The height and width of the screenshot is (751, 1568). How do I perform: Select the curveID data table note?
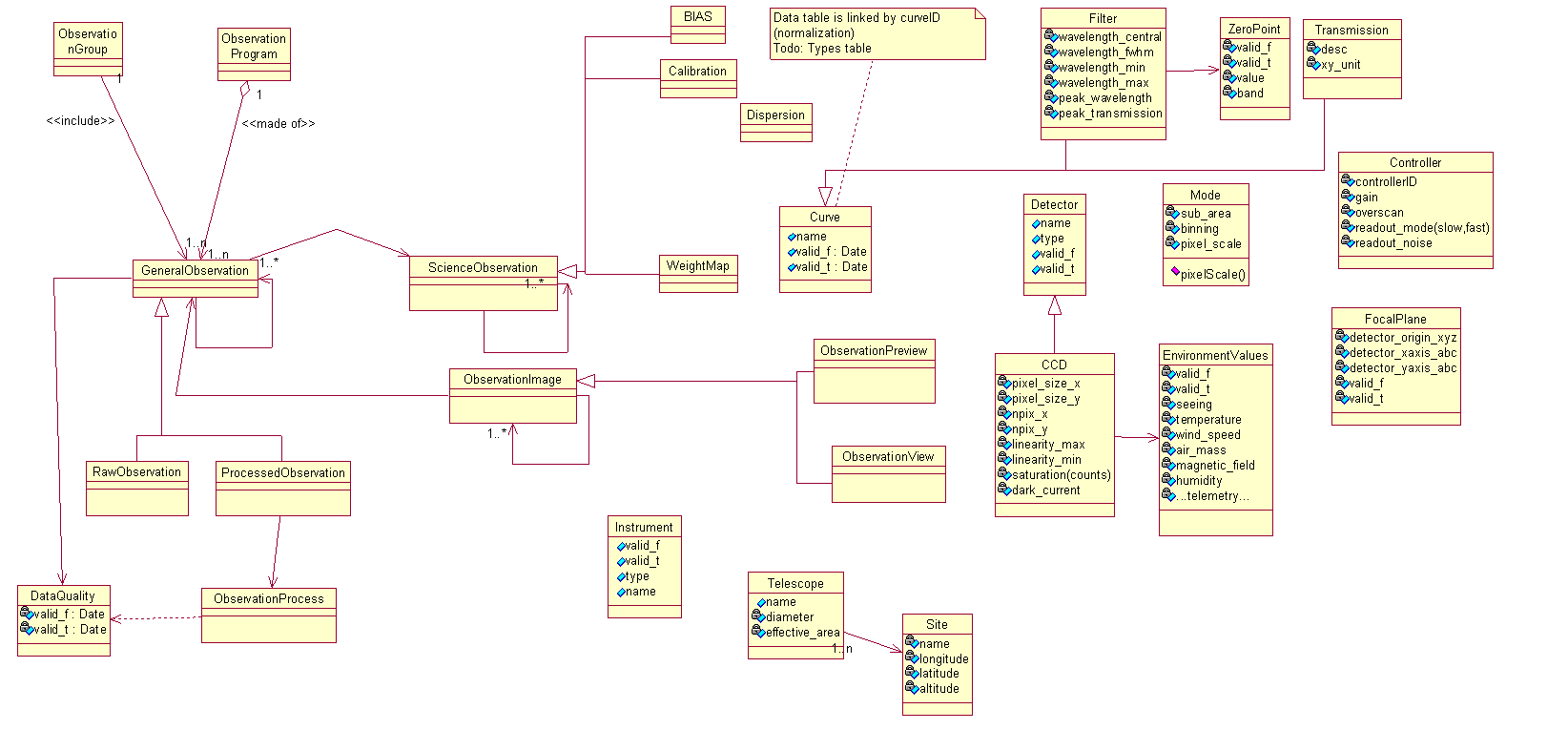point(877,33)
